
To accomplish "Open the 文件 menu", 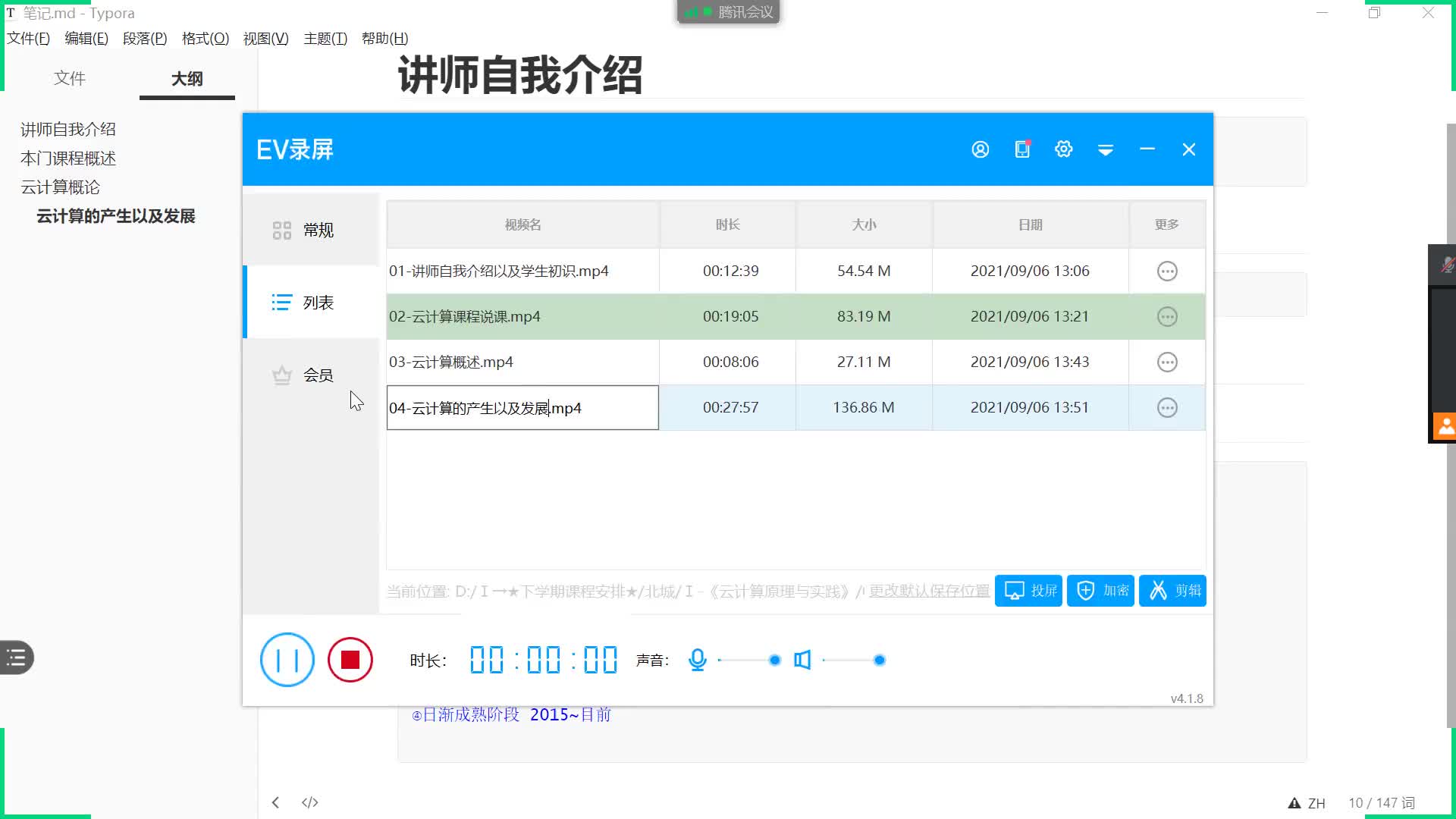I will pyautogui.click(x=27, y=38).
